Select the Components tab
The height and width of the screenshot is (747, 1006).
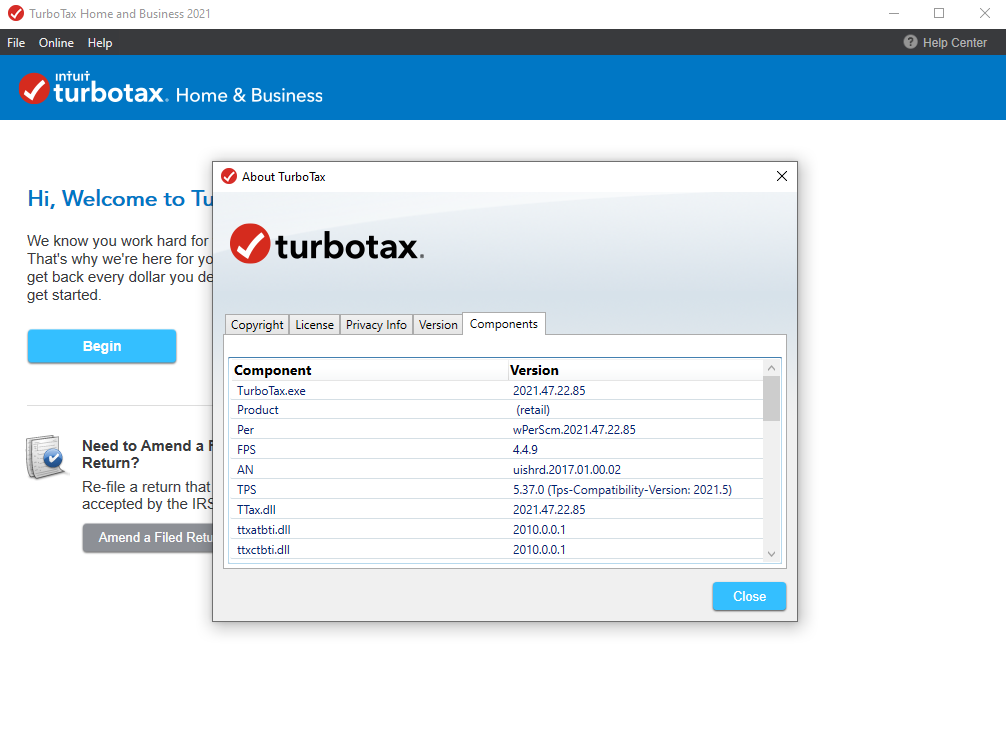point(504,324)
